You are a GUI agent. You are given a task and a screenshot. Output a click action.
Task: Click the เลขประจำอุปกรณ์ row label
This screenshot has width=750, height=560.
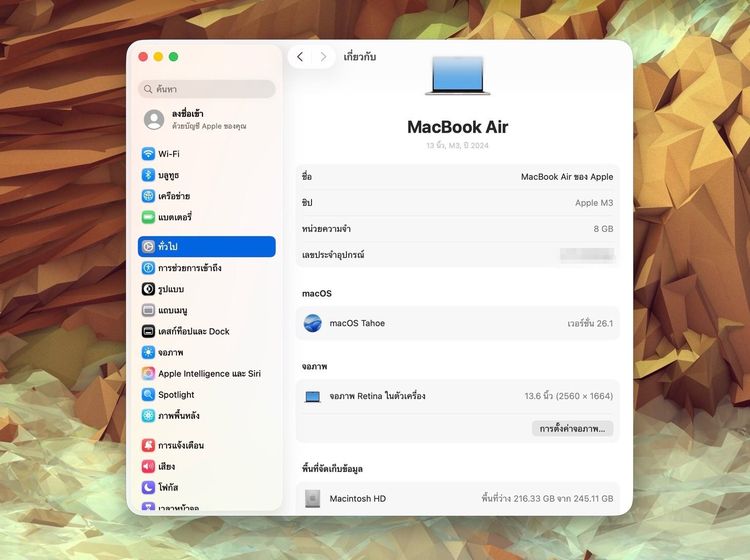point(333,254)
